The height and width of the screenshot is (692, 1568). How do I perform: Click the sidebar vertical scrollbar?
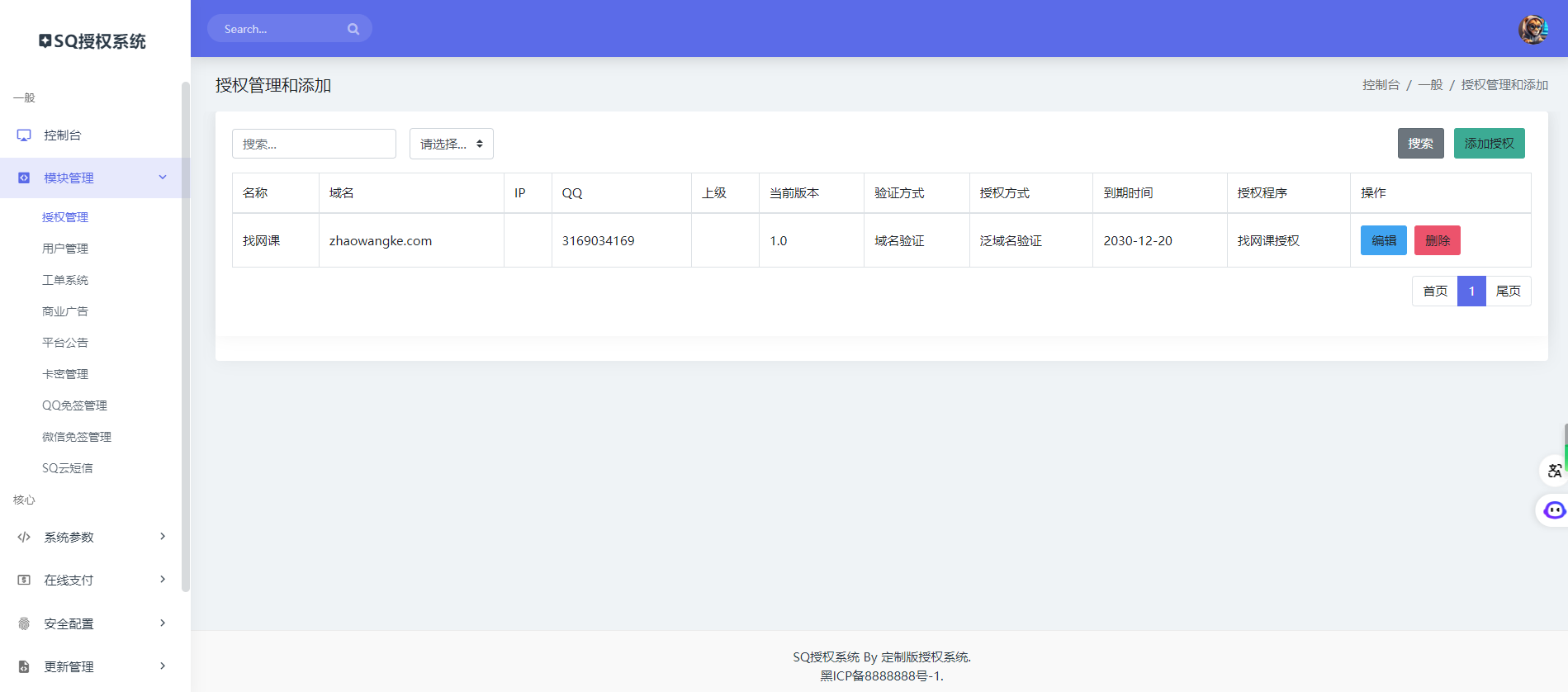(x=186, y=337)
